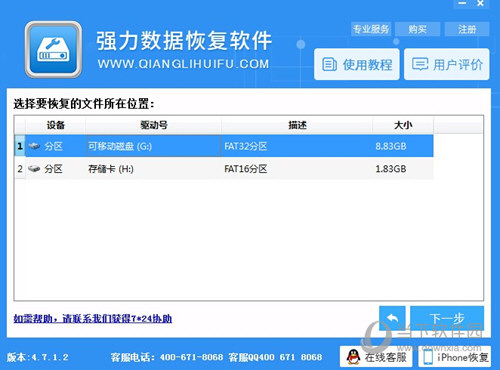The image size is (500, 370).
Task: Click the chat bubble icon on 用户评价
Action: (x=420, y=64)
